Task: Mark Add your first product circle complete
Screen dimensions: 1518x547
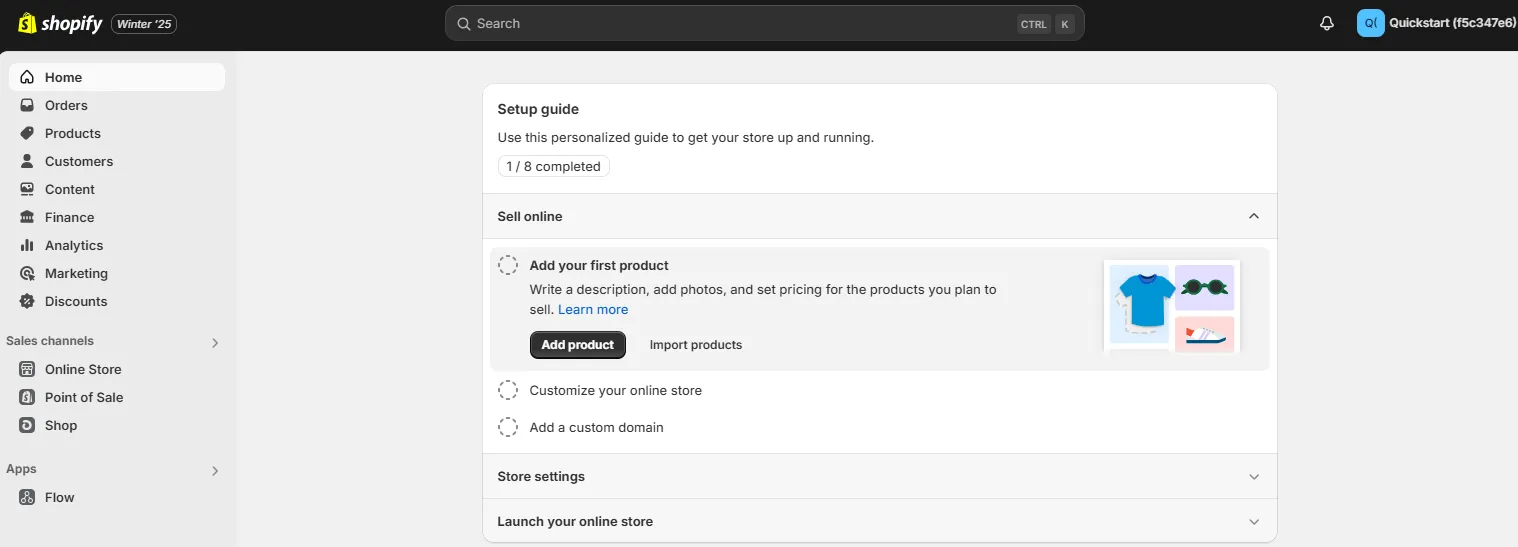Action: point(508,265)
